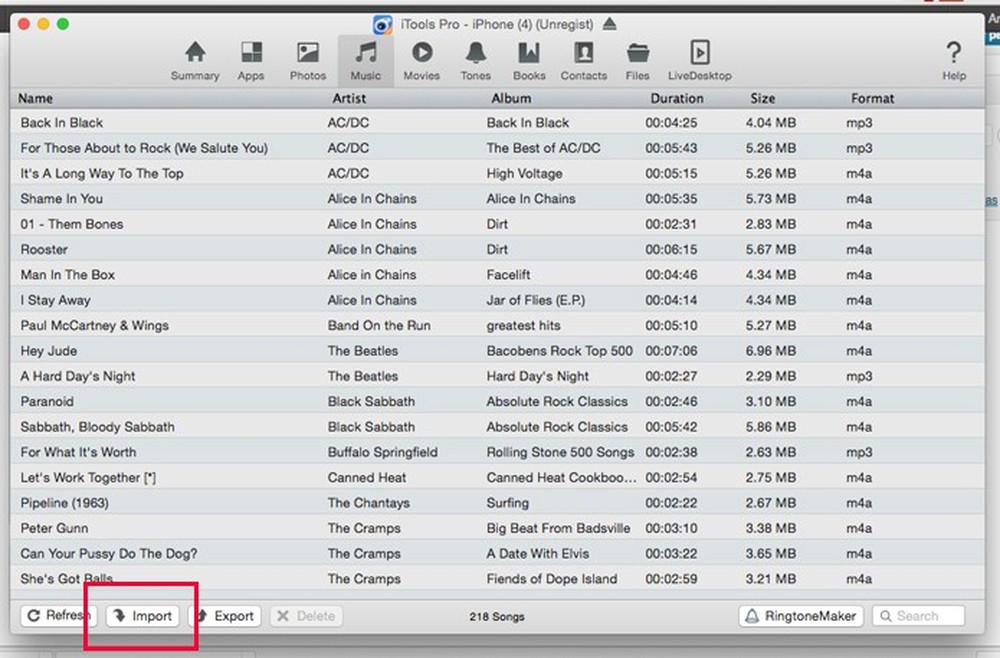The image size is (1000, 658).
Task: Export songs with the Export button
Action: click(224, 616)
